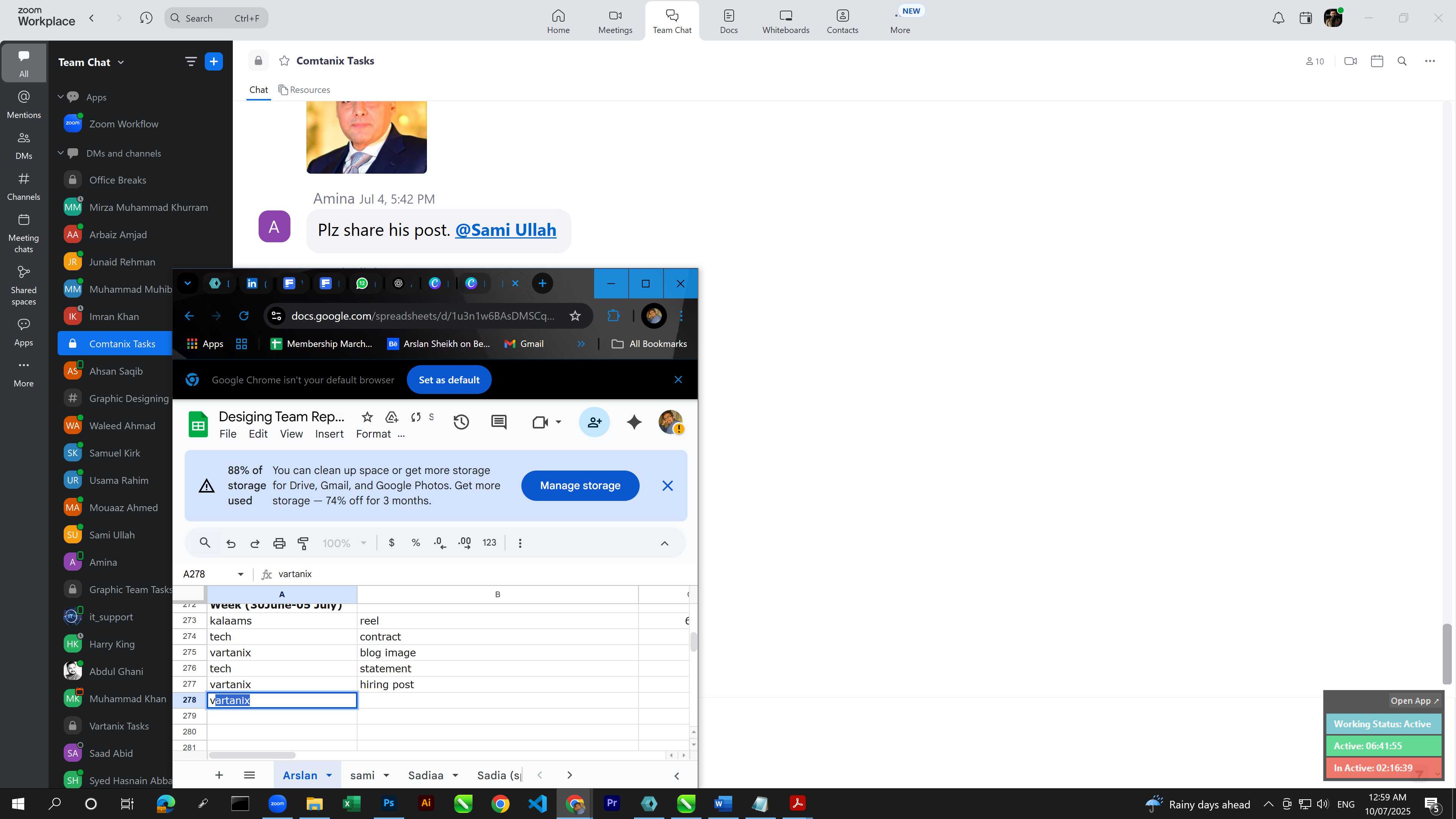Open the sami sheet tab dropdown arrow

tap(386, 775)
